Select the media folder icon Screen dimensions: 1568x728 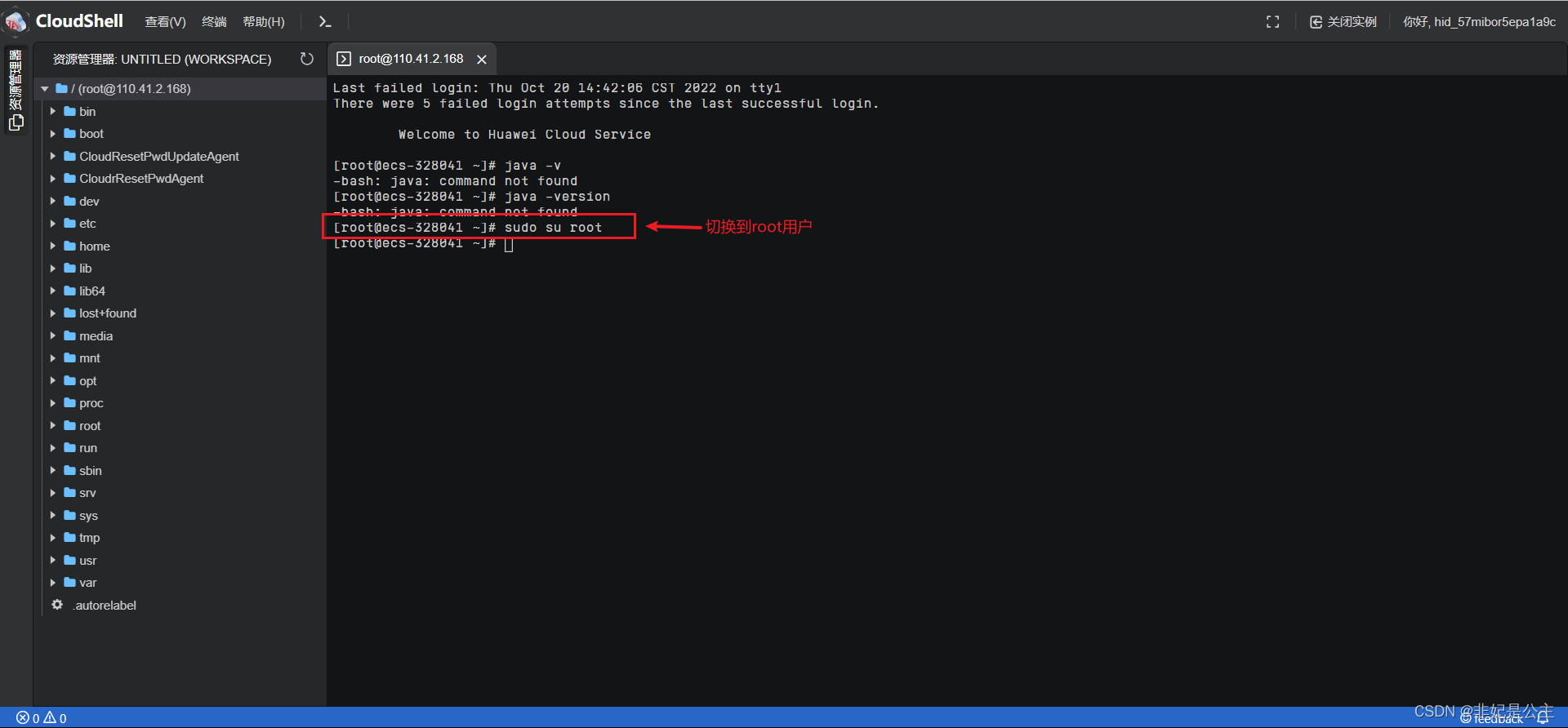pyautogui.click(x=69, y=335)
